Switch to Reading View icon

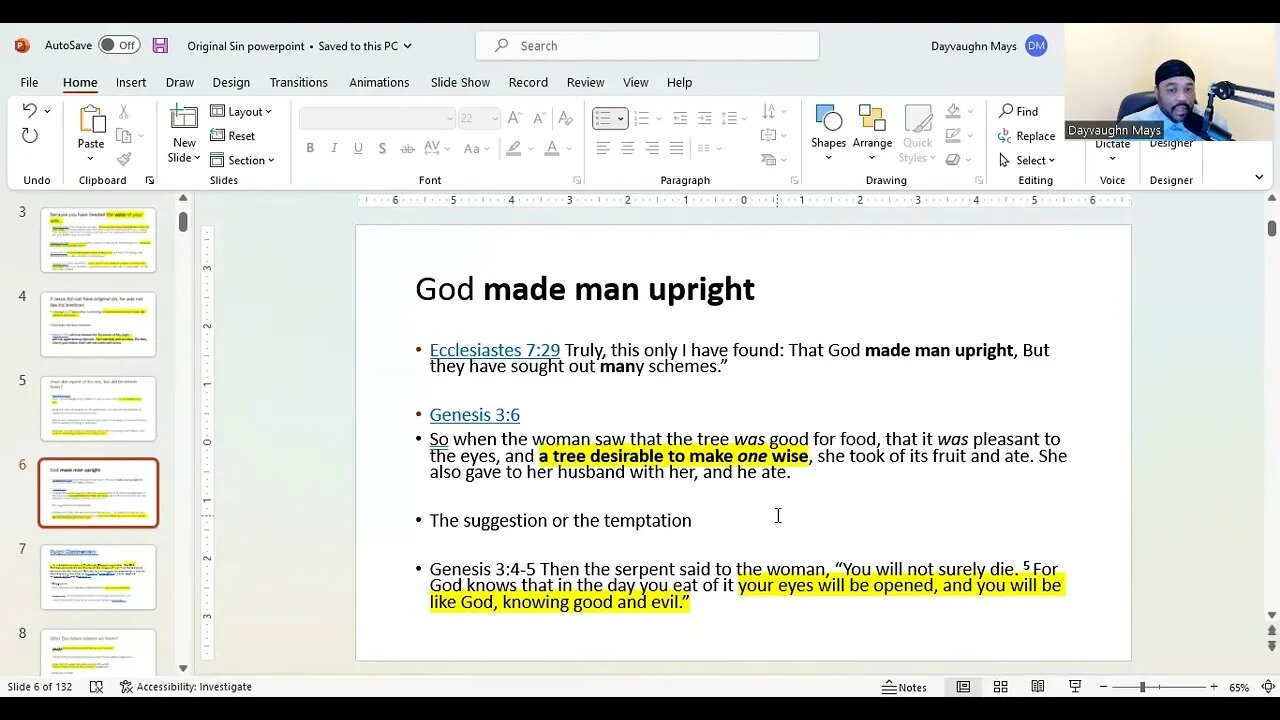pyautogui.click(x=1038, y=687)
